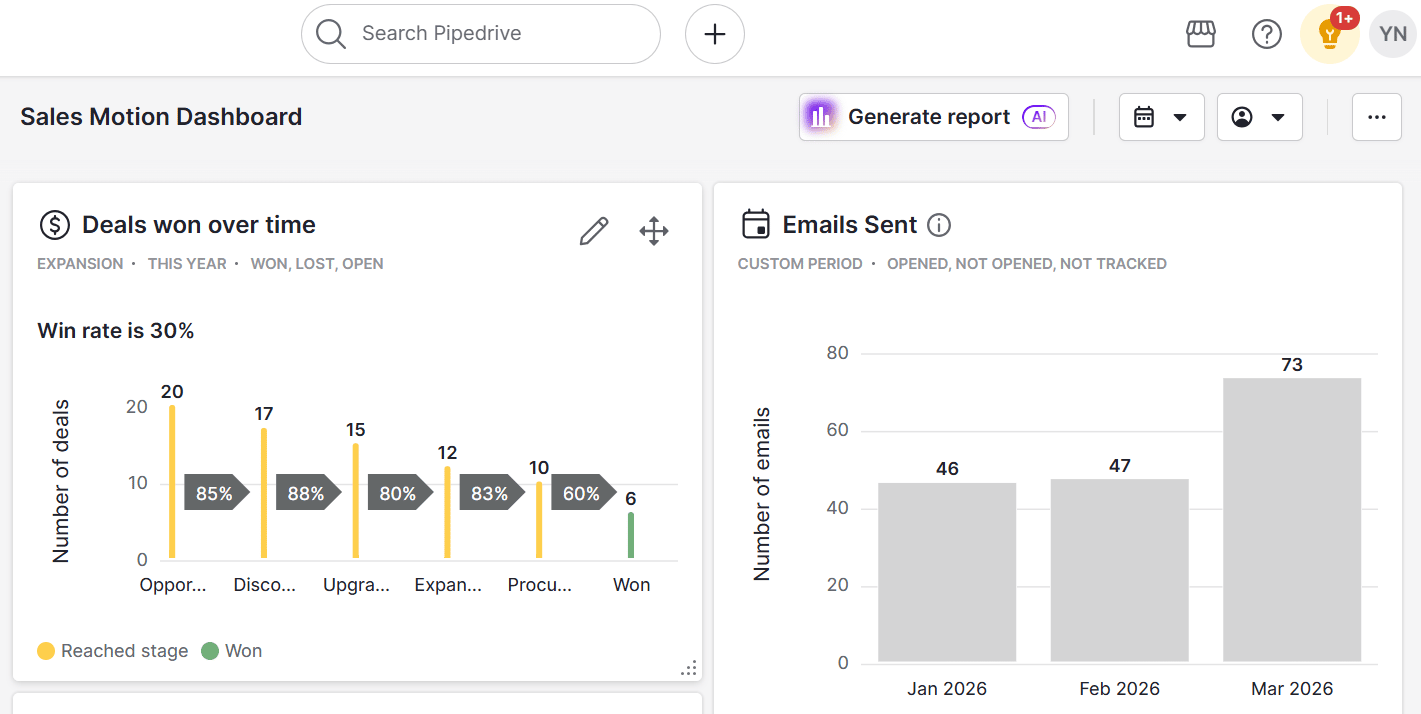Click the Expansion stage bar showing 12
The height and width of the screenshot is (714, 1421).
click(x=447, y=512)
